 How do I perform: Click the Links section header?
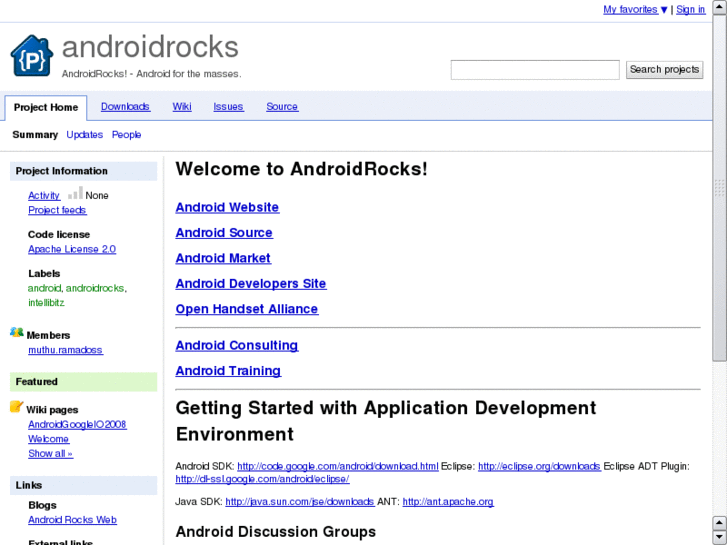tap(83, 485)
